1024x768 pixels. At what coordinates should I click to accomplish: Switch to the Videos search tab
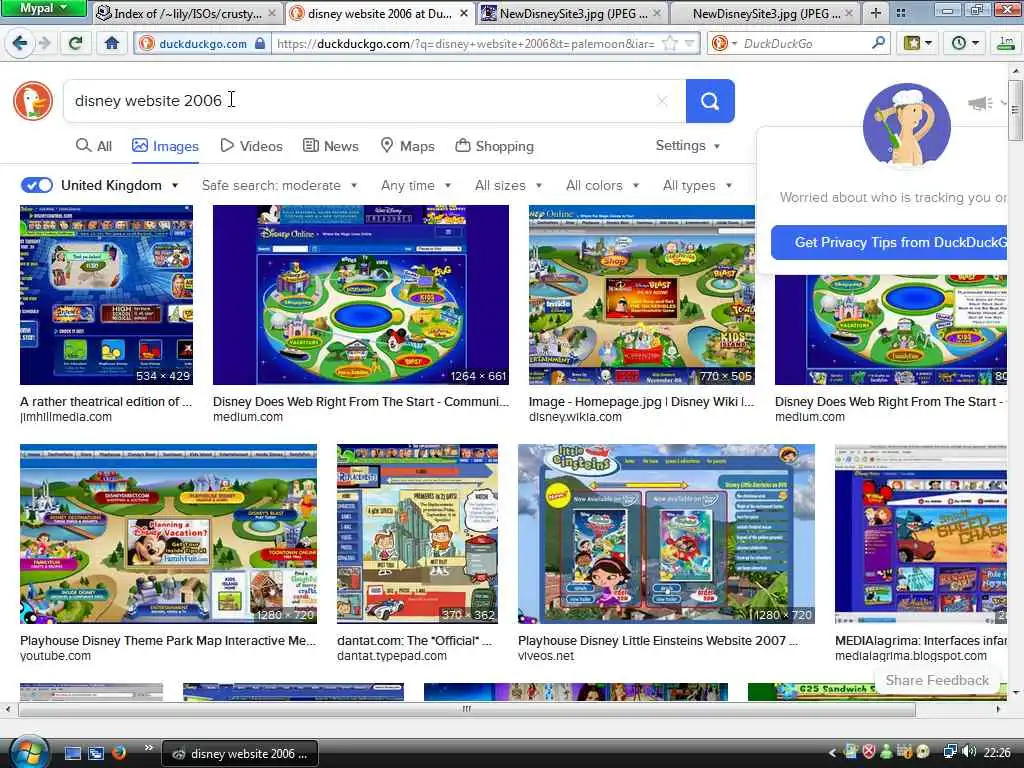pyautogui.click(x=251, y=146)
